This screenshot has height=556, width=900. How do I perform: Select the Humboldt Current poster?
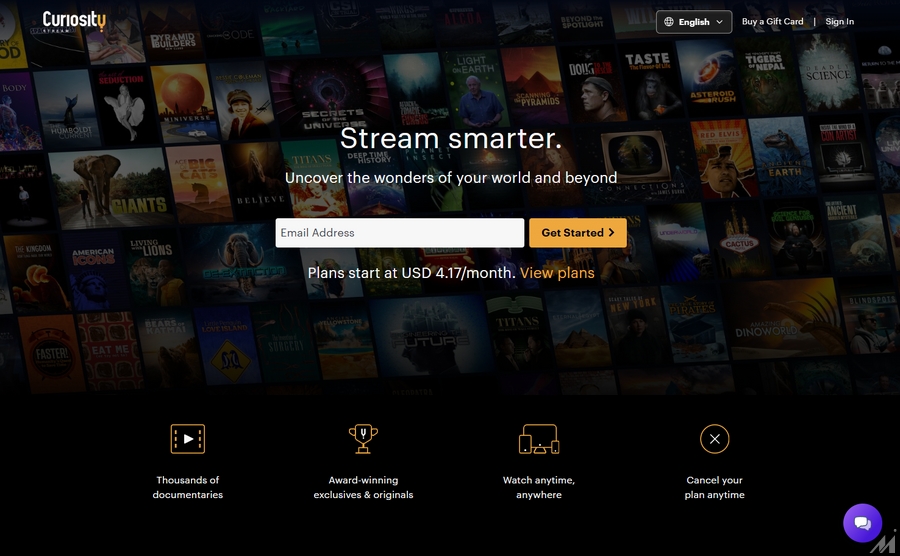pos(68,109)
